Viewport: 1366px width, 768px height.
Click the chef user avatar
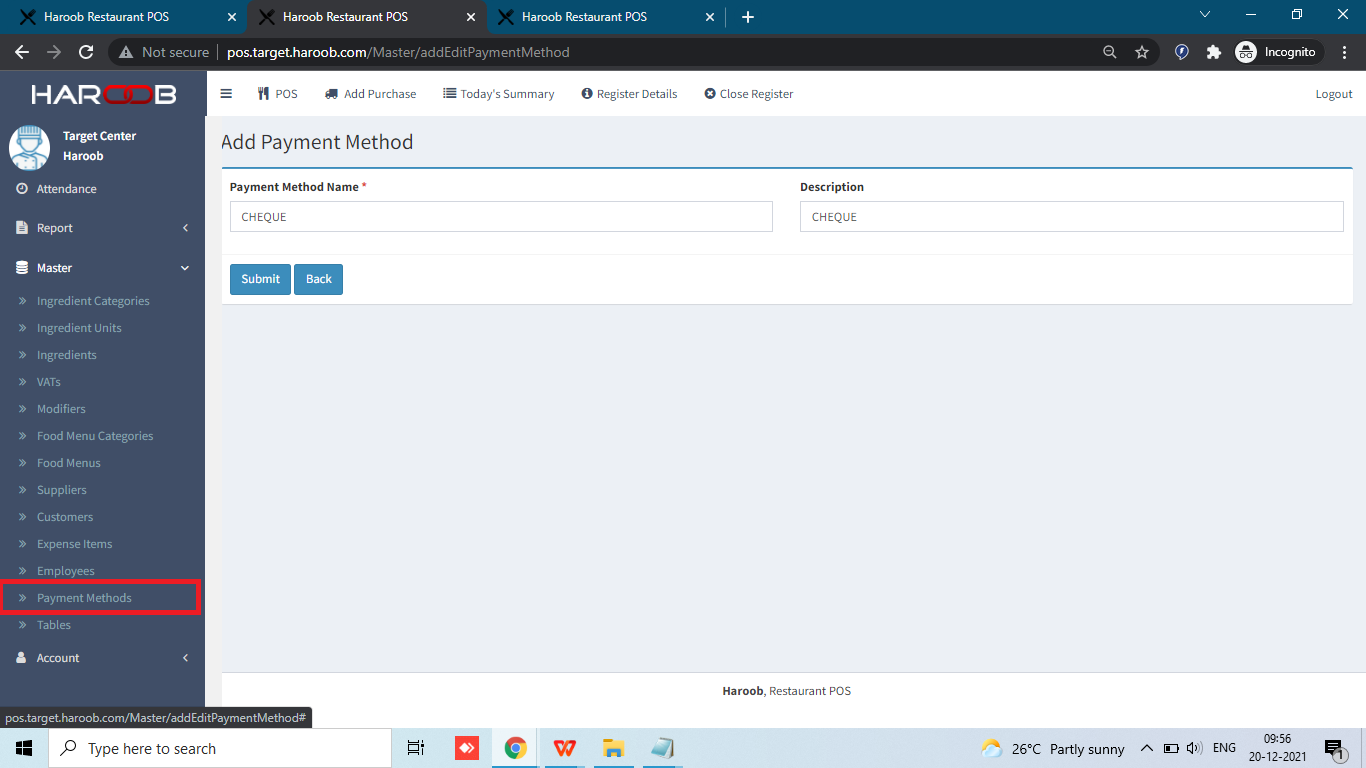click(29, 147)
